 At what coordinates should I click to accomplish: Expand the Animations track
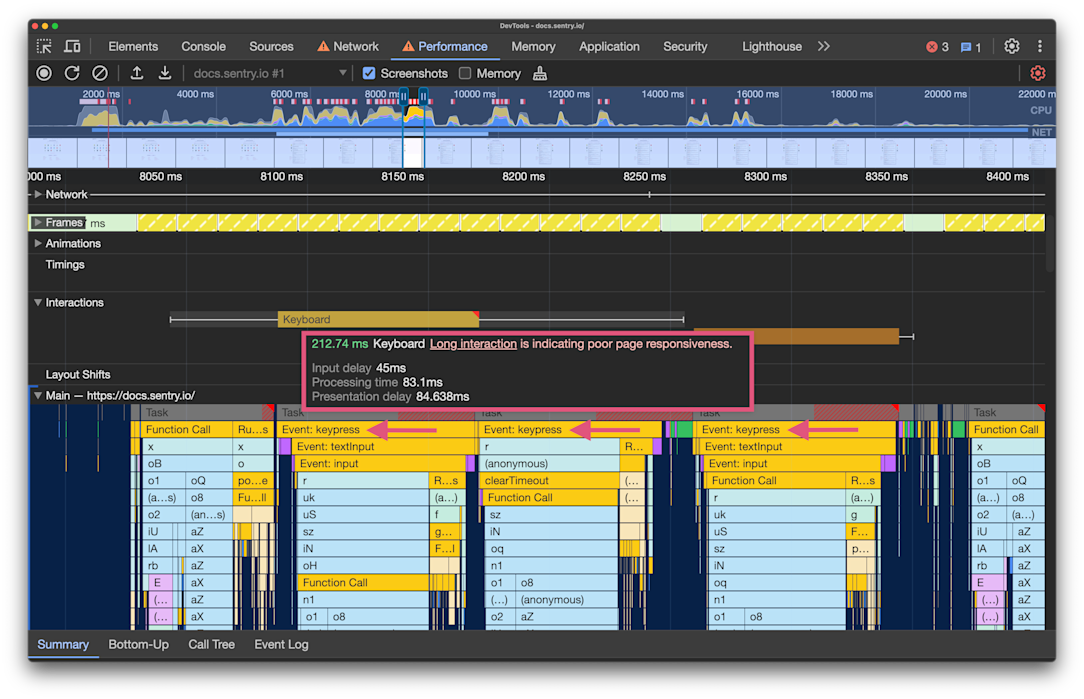point(38,243)
